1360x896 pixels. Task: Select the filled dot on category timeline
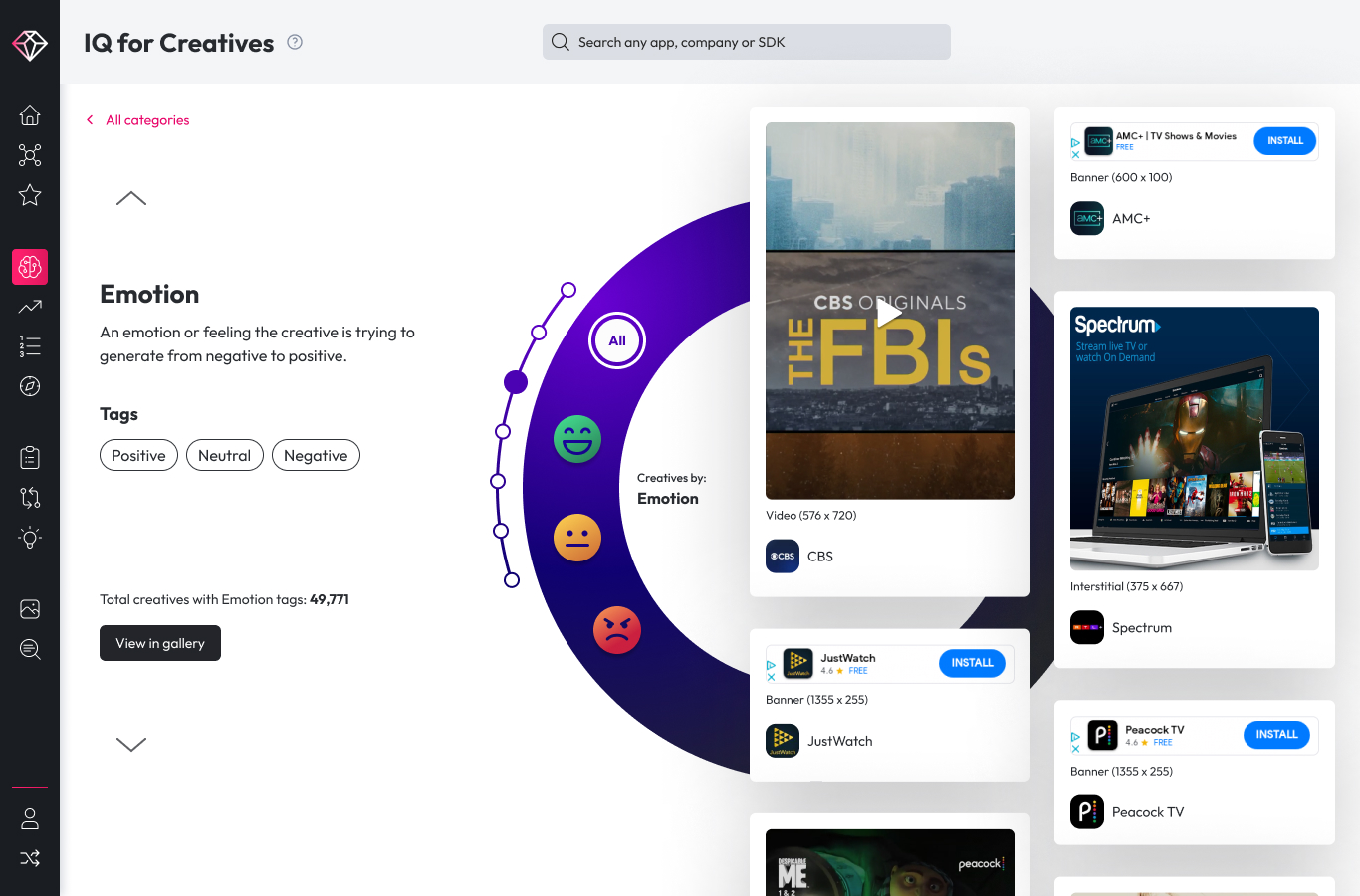[x=516, y=382]
